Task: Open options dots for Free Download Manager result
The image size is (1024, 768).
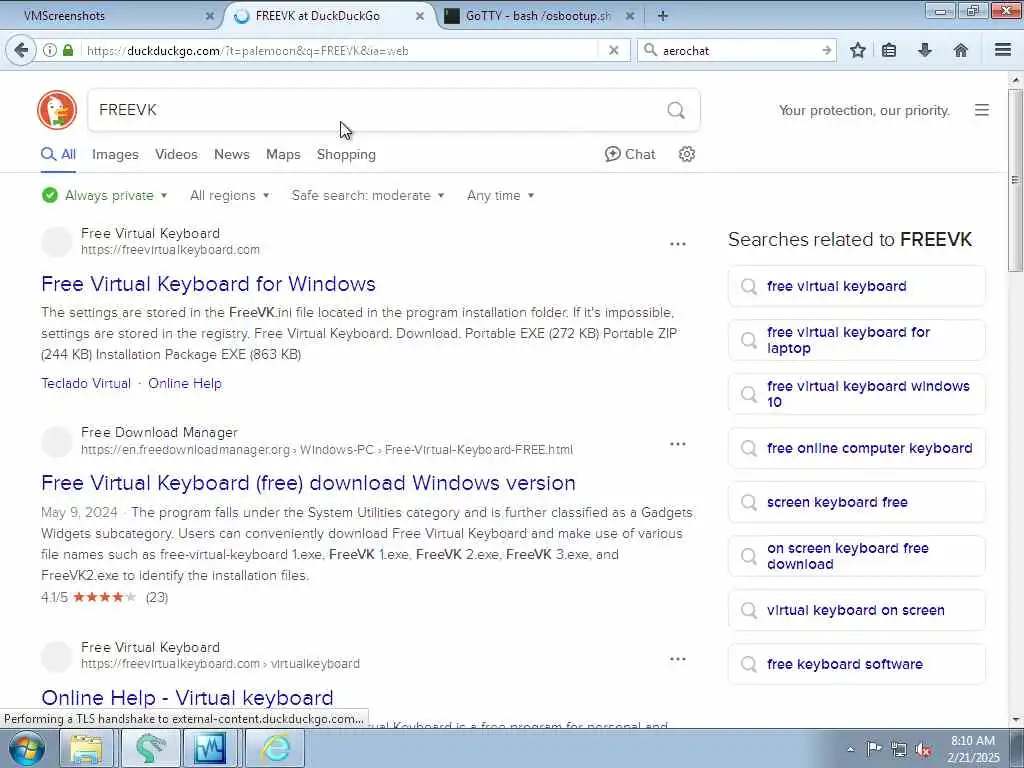Action: [x=678, y=443]
